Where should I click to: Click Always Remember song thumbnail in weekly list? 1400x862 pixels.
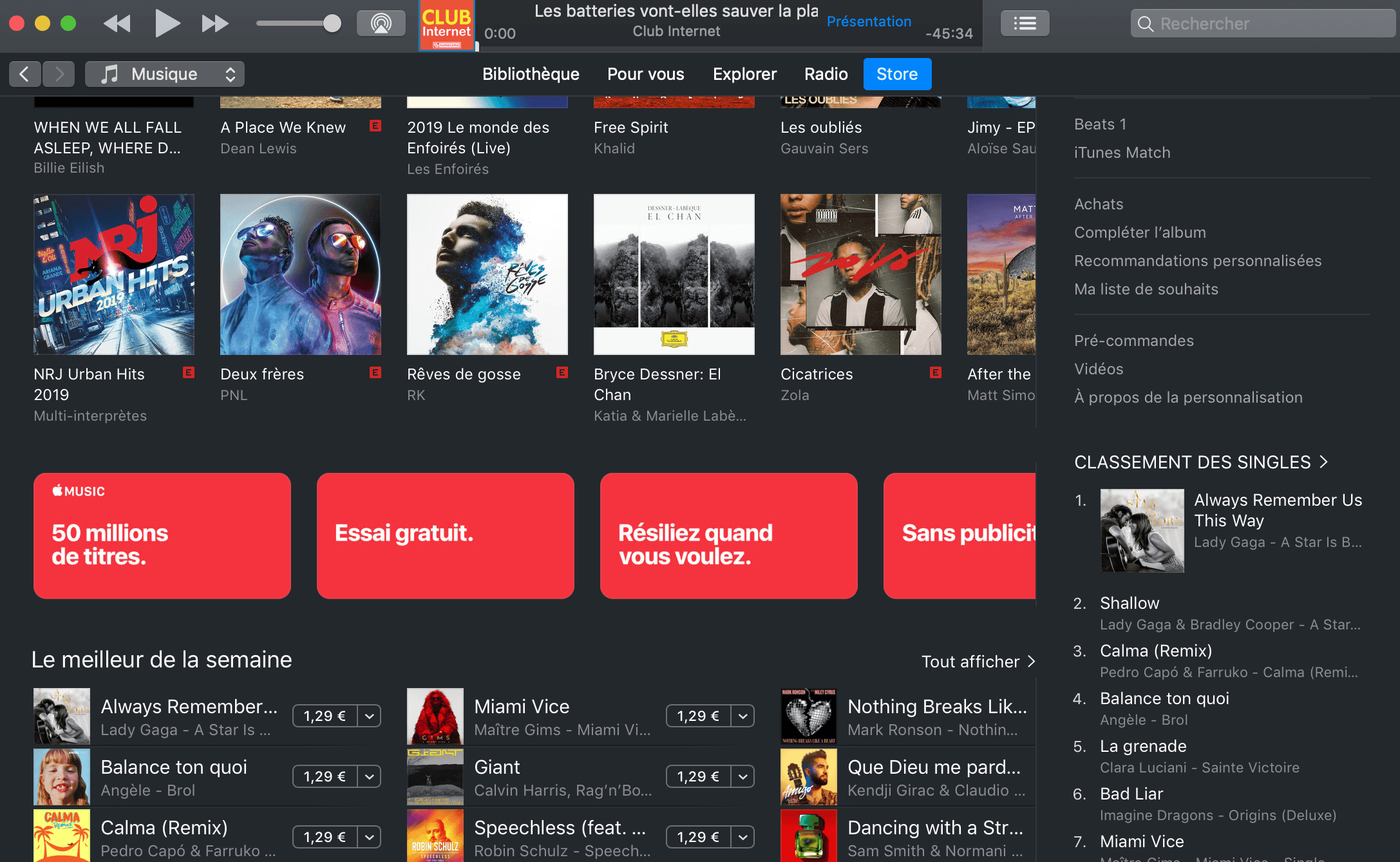(62, 716)
